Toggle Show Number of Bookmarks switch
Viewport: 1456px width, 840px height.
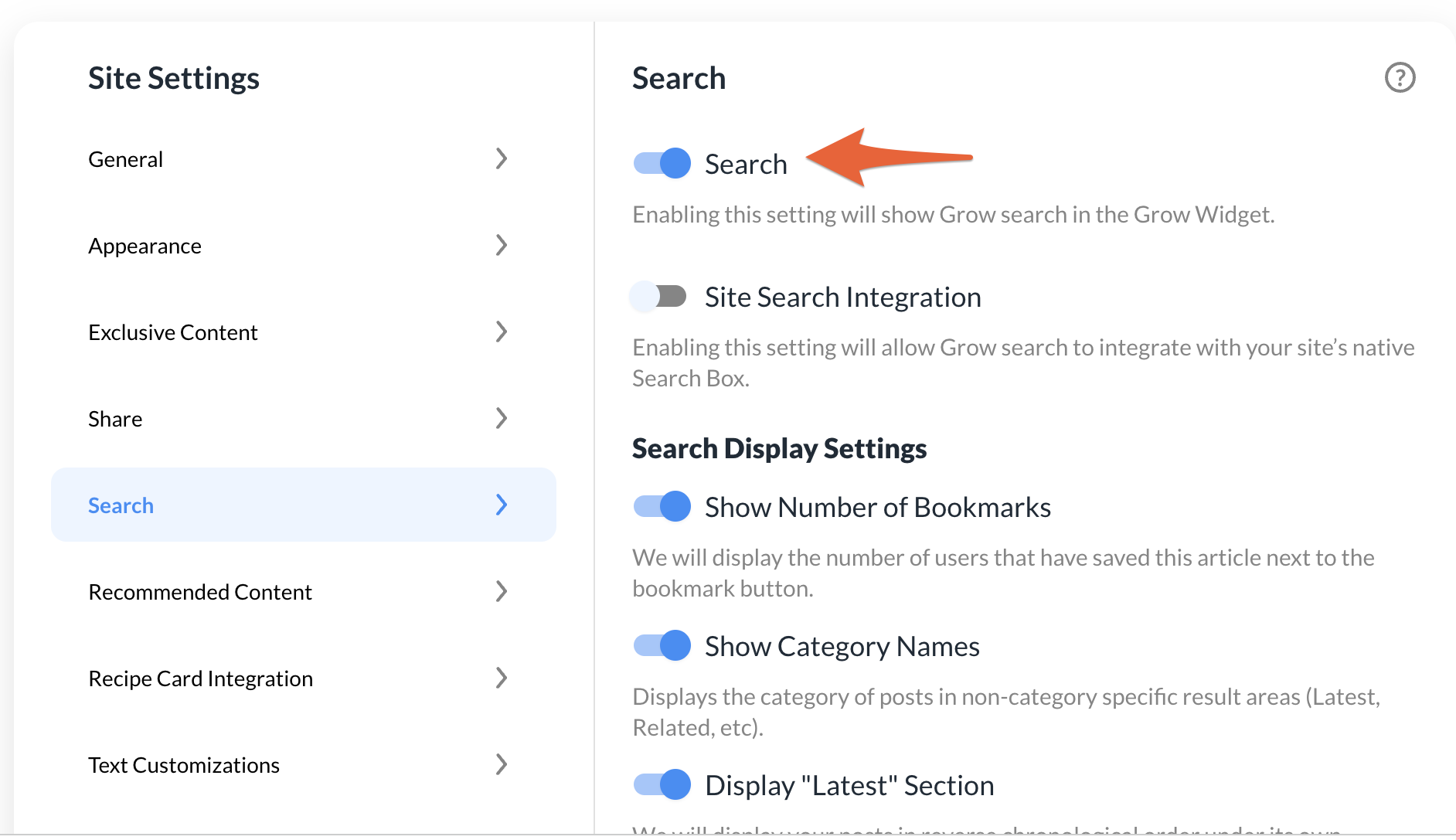(662, 506)
